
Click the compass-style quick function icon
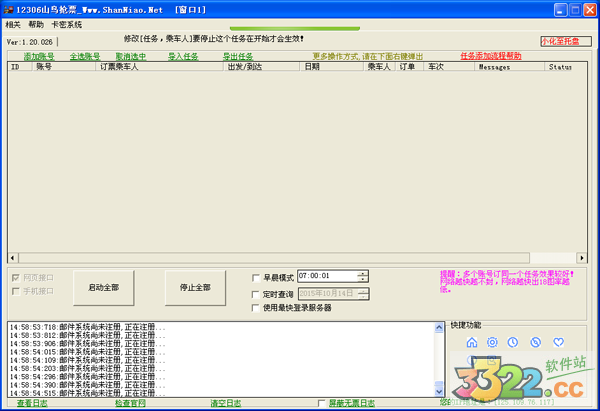(535, 342)
